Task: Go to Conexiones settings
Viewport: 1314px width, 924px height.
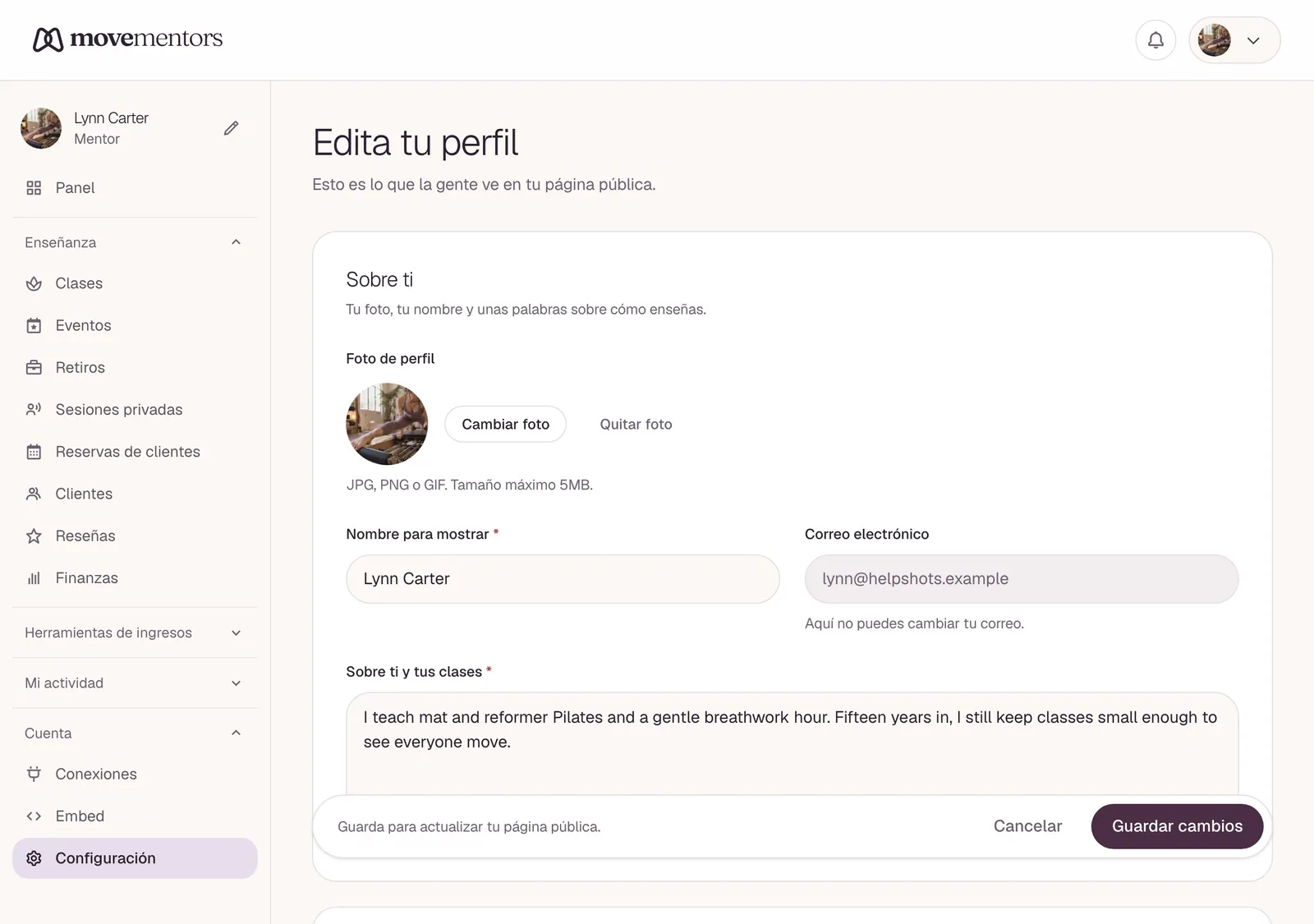Action: 135,774
